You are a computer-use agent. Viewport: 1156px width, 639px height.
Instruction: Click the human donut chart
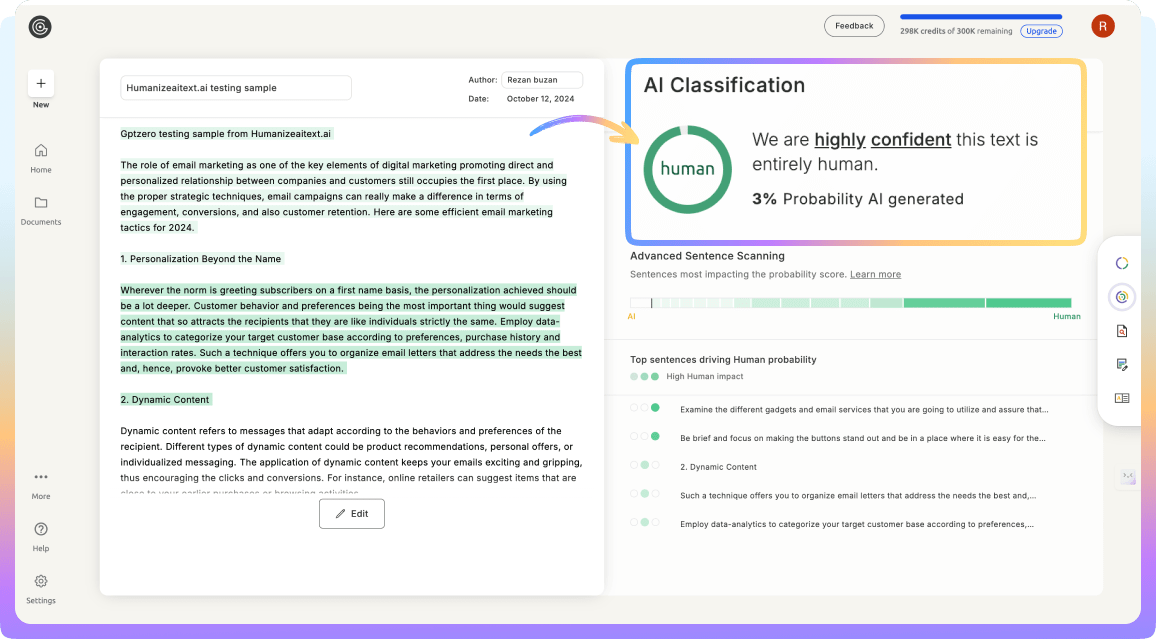pos(687,170)
